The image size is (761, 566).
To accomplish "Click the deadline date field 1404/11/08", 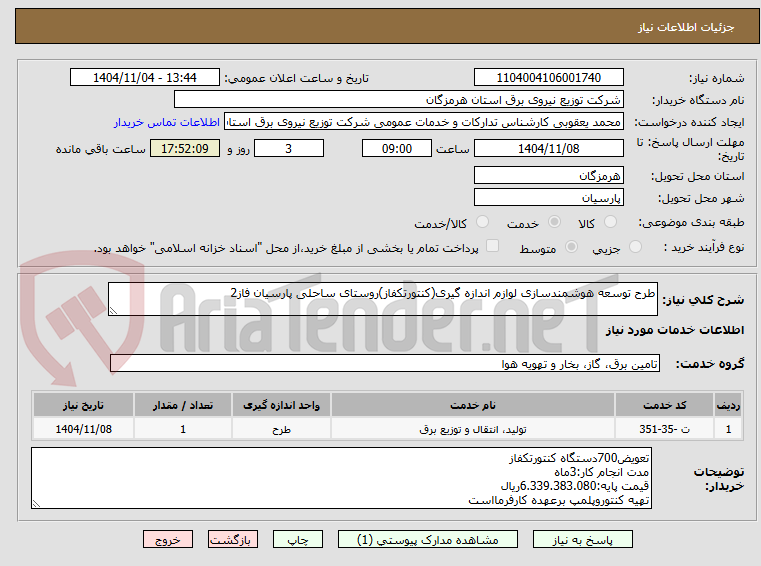I will (548, 148).
